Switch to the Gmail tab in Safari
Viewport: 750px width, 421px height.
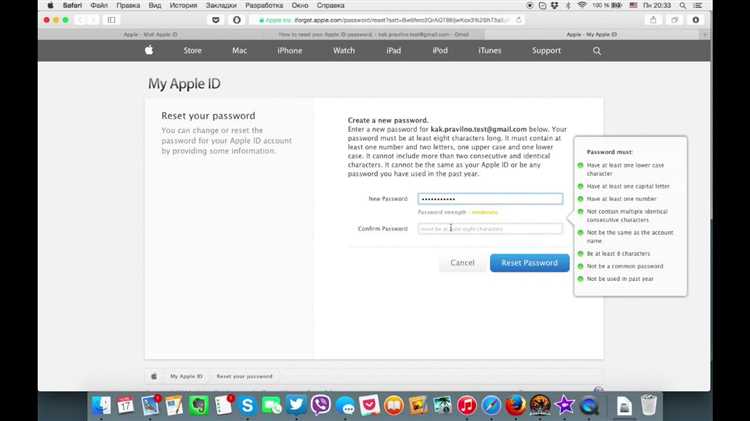pyautogui.click(x=374, y=34)
